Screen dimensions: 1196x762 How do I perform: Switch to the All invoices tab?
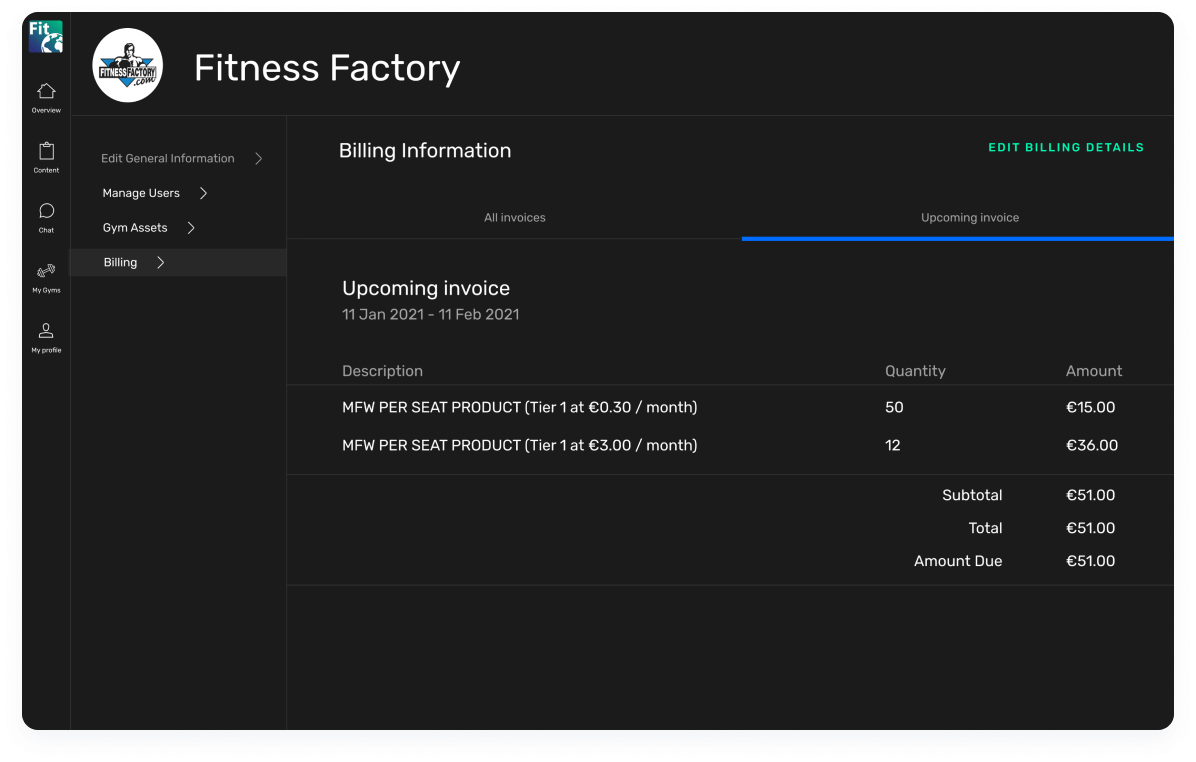click(x=515, y=217)
